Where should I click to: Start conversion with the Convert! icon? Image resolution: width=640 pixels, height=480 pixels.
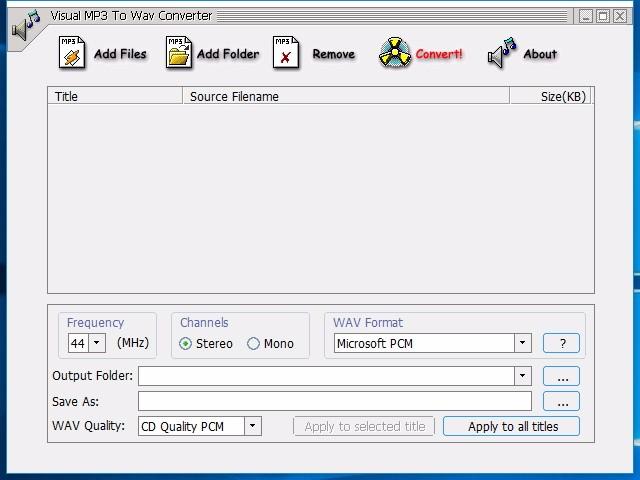394,53
